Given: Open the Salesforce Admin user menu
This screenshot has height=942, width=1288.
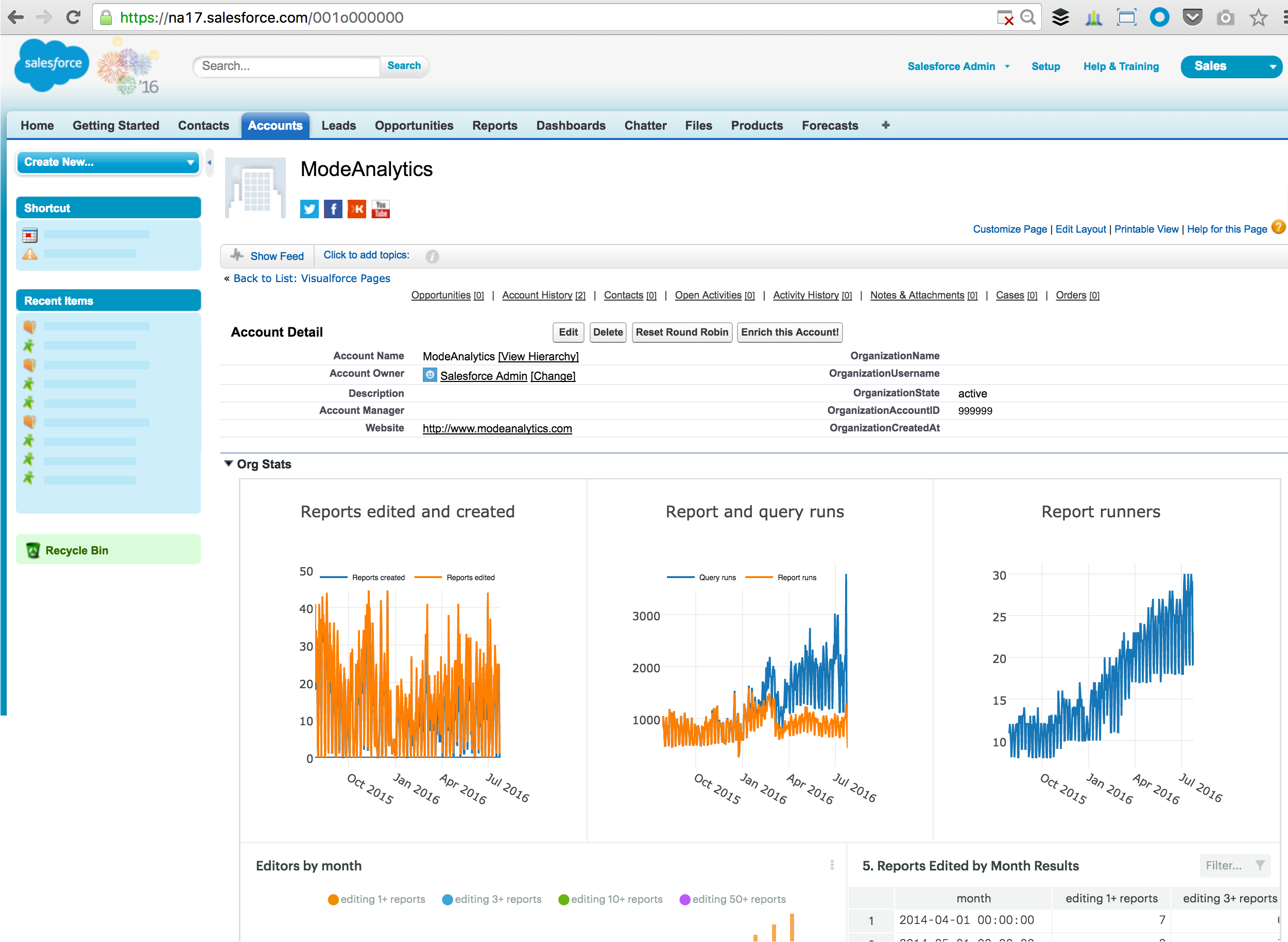Looking at the screenshot, I should [958, 66].
